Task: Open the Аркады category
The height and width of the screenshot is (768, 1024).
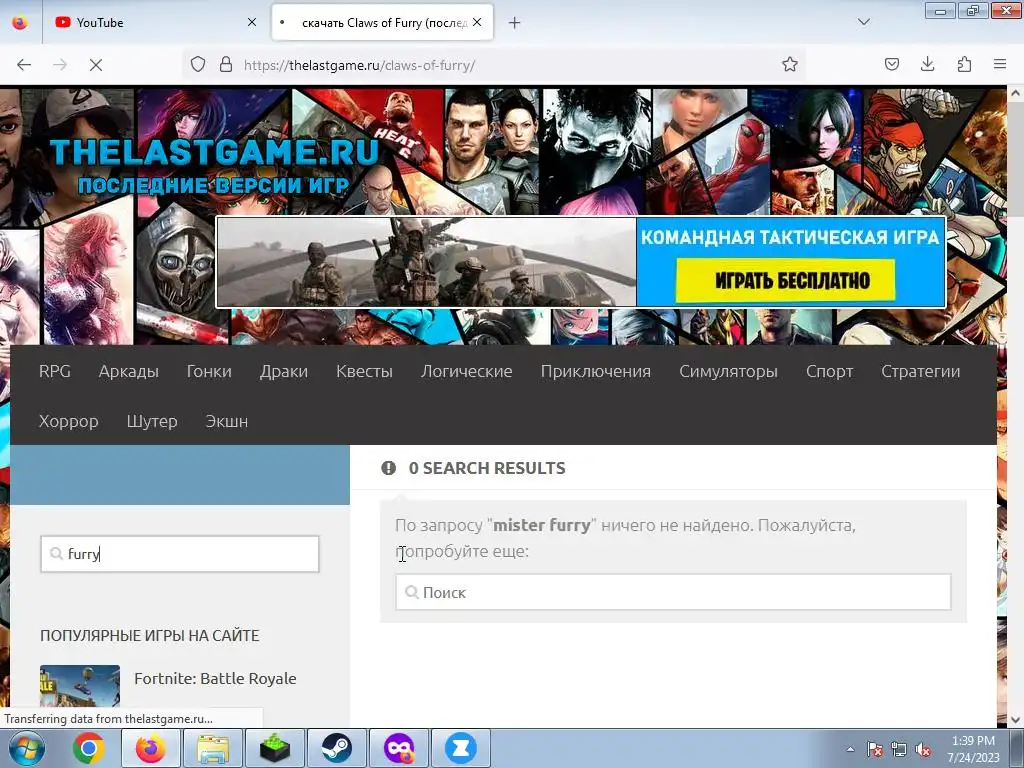Action: [129, 371]
